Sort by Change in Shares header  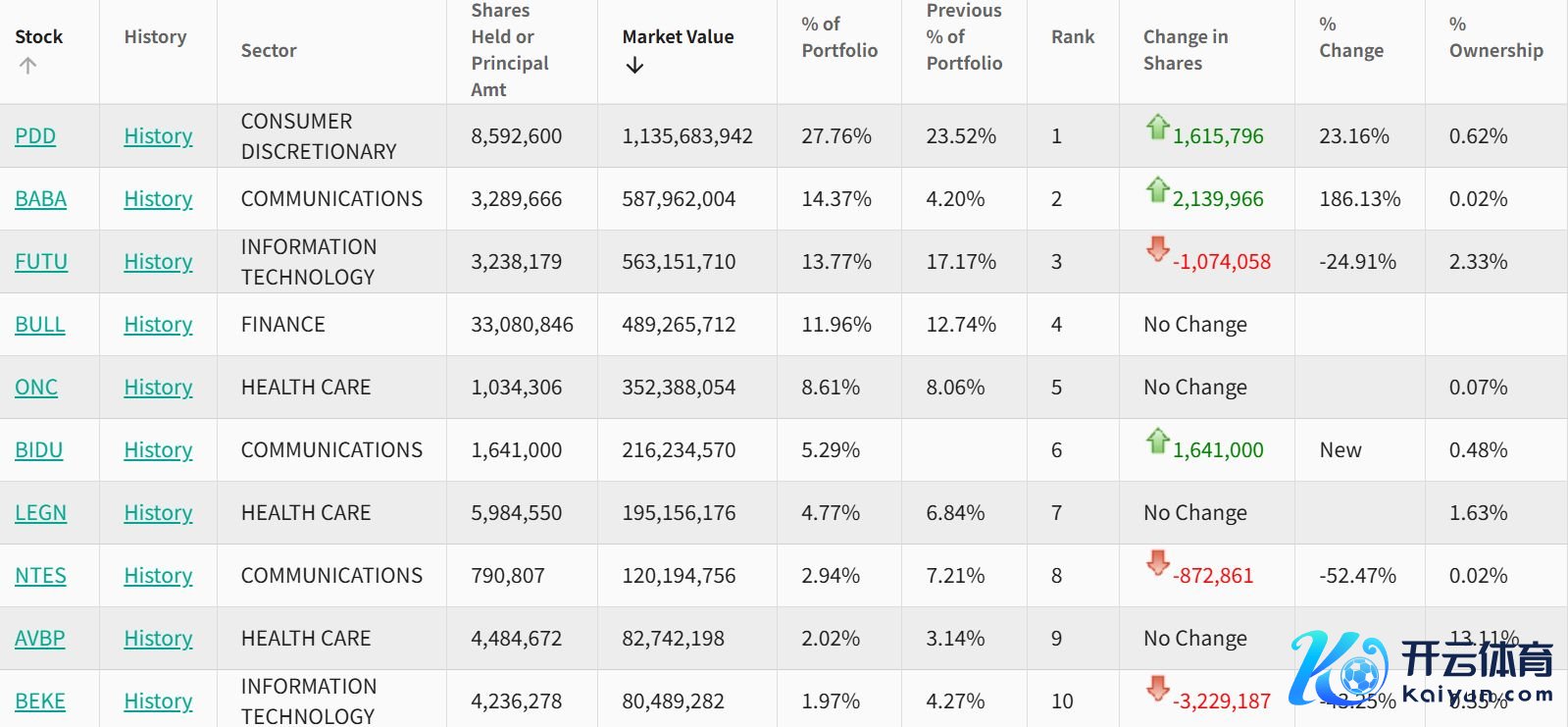tap(1185, 50)
